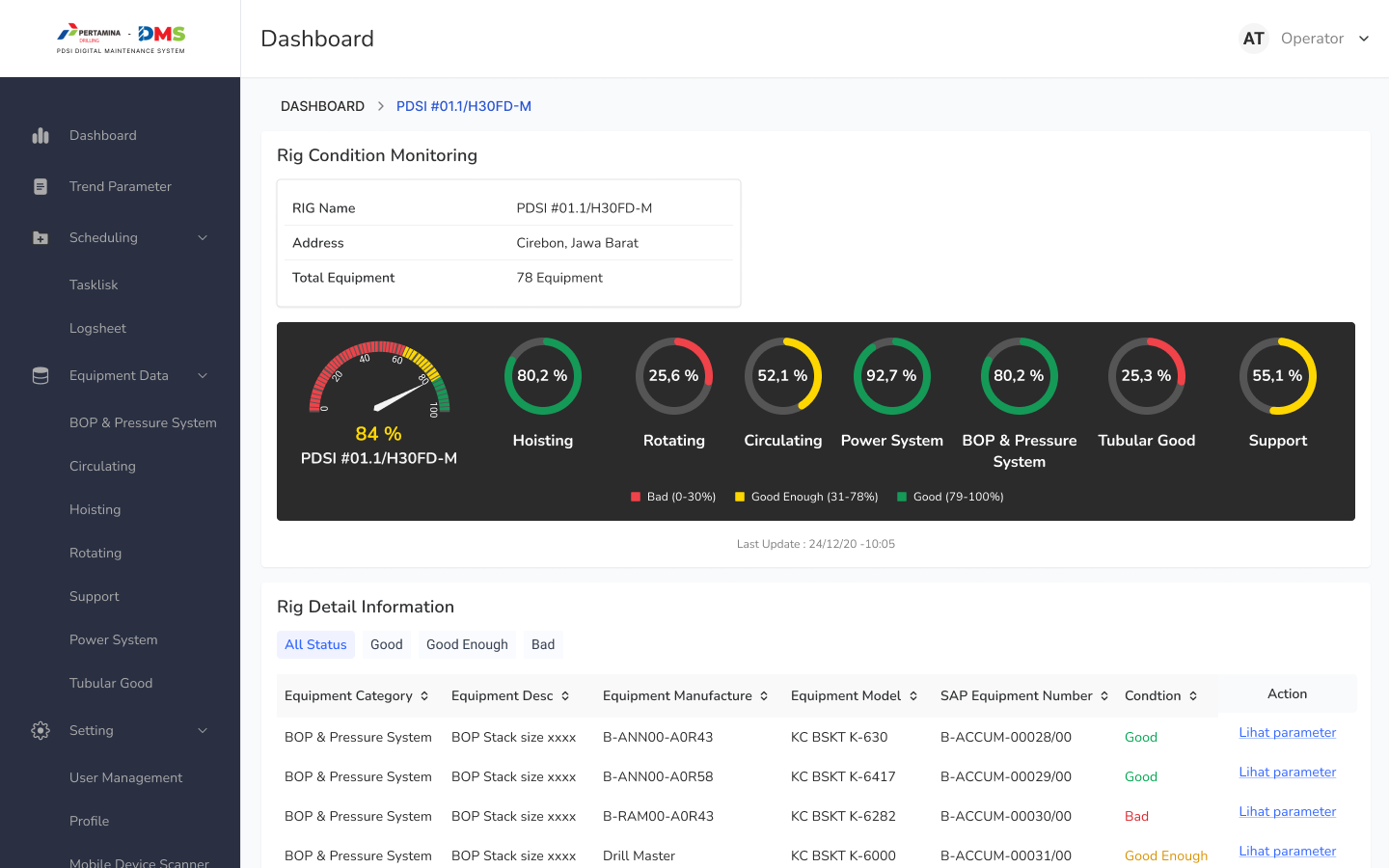This screenshot has width=1389, height=868.
Task: Click the Trend Parameter icon
Action: 40,186
